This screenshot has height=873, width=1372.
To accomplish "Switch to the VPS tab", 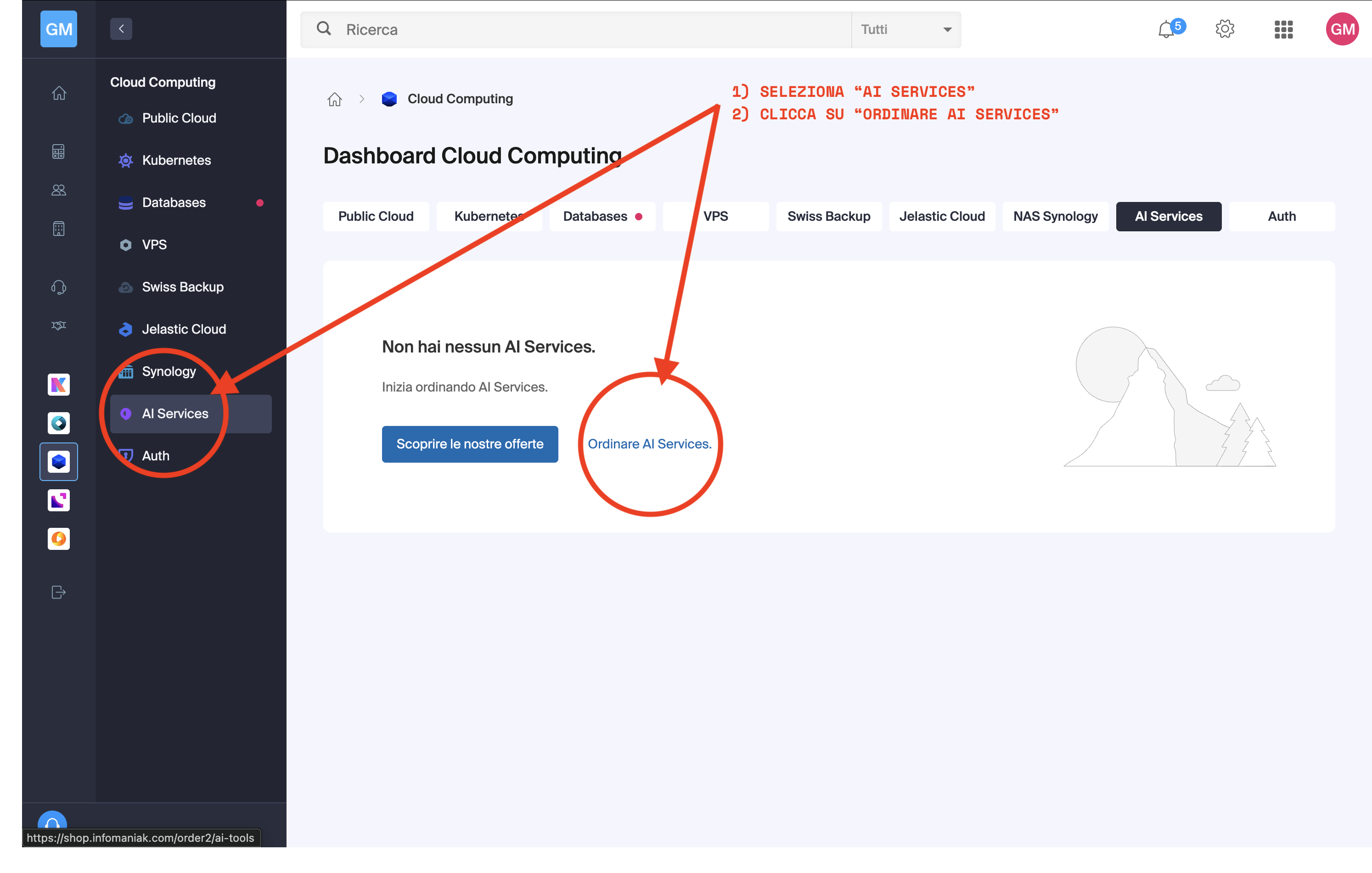I will coord(716,216).
